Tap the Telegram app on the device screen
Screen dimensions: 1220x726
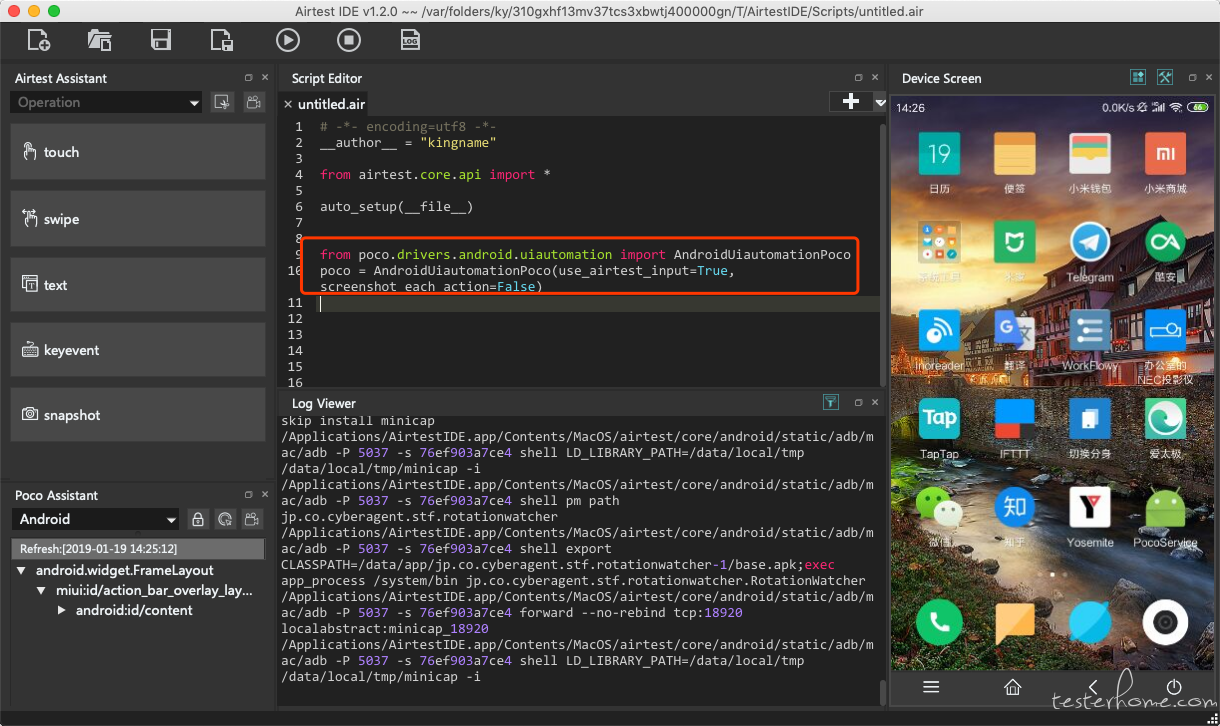tap(1090, 250)
